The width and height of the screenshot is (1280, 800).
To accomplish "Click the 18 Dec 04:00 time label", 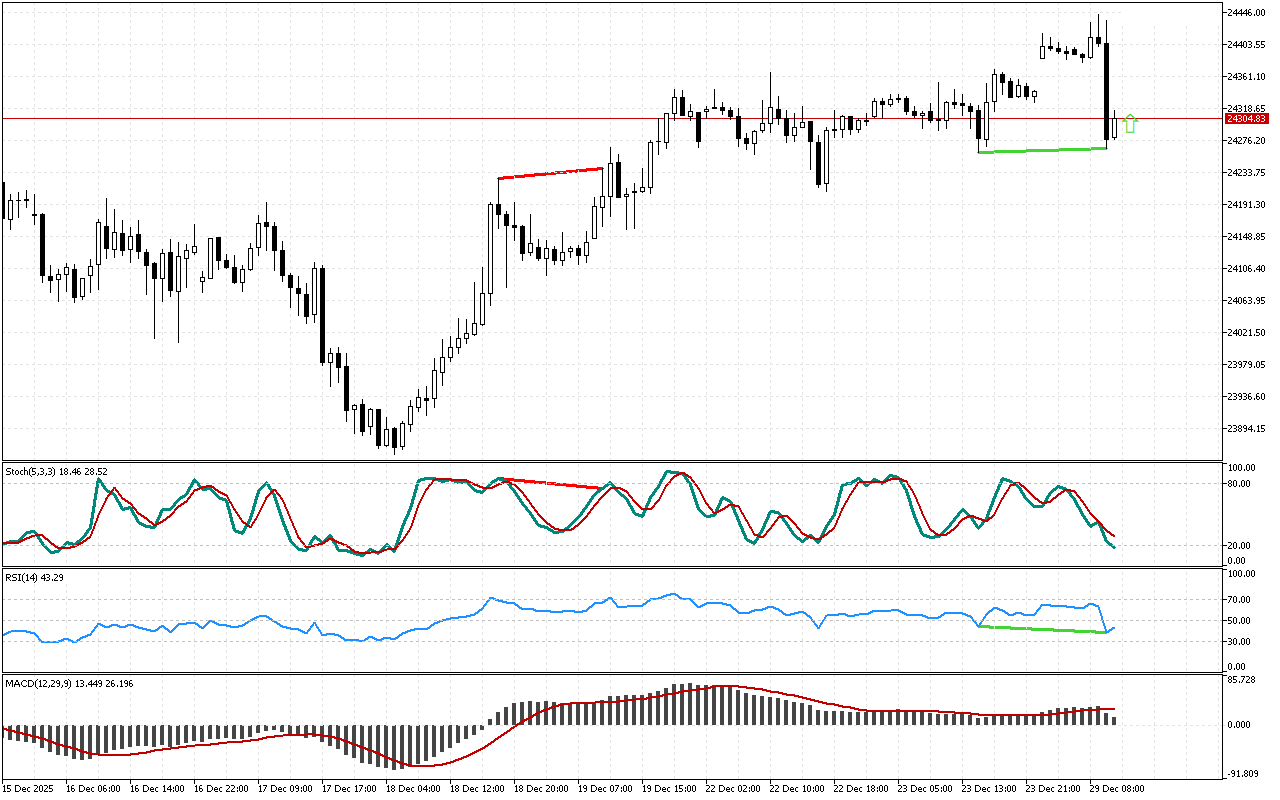I will click(x=414, y=788).
